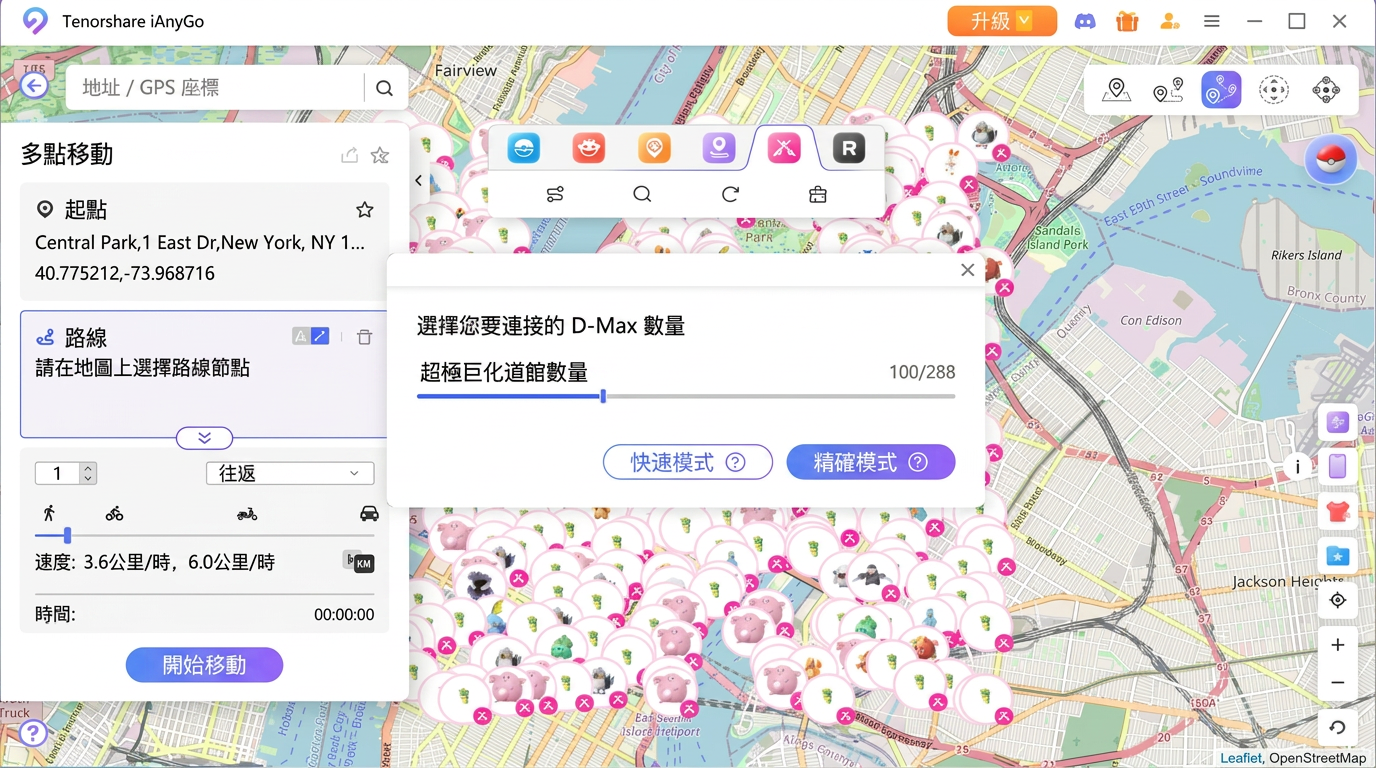The image size is (1376, 768).
Task: Switch to the black R tab
Action: pos(849,148)
